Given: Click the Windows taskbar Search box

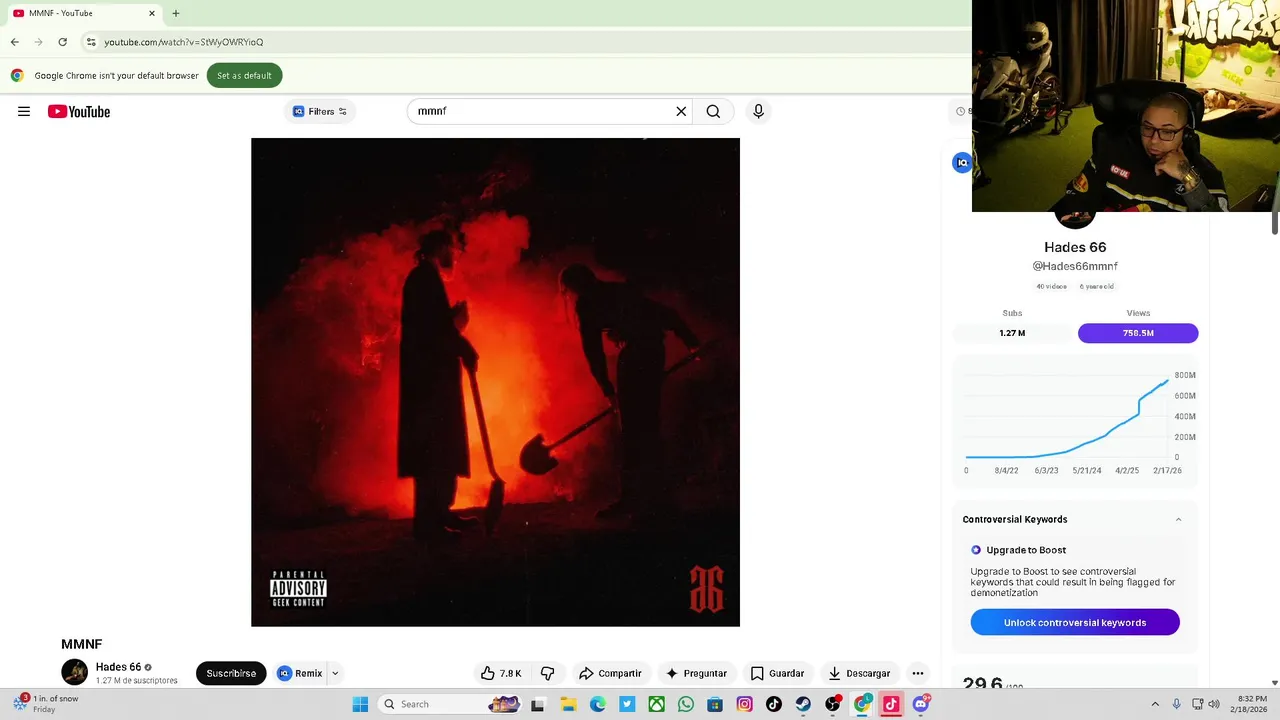Looking at the screenshot, I should click(x=450, y=704).
